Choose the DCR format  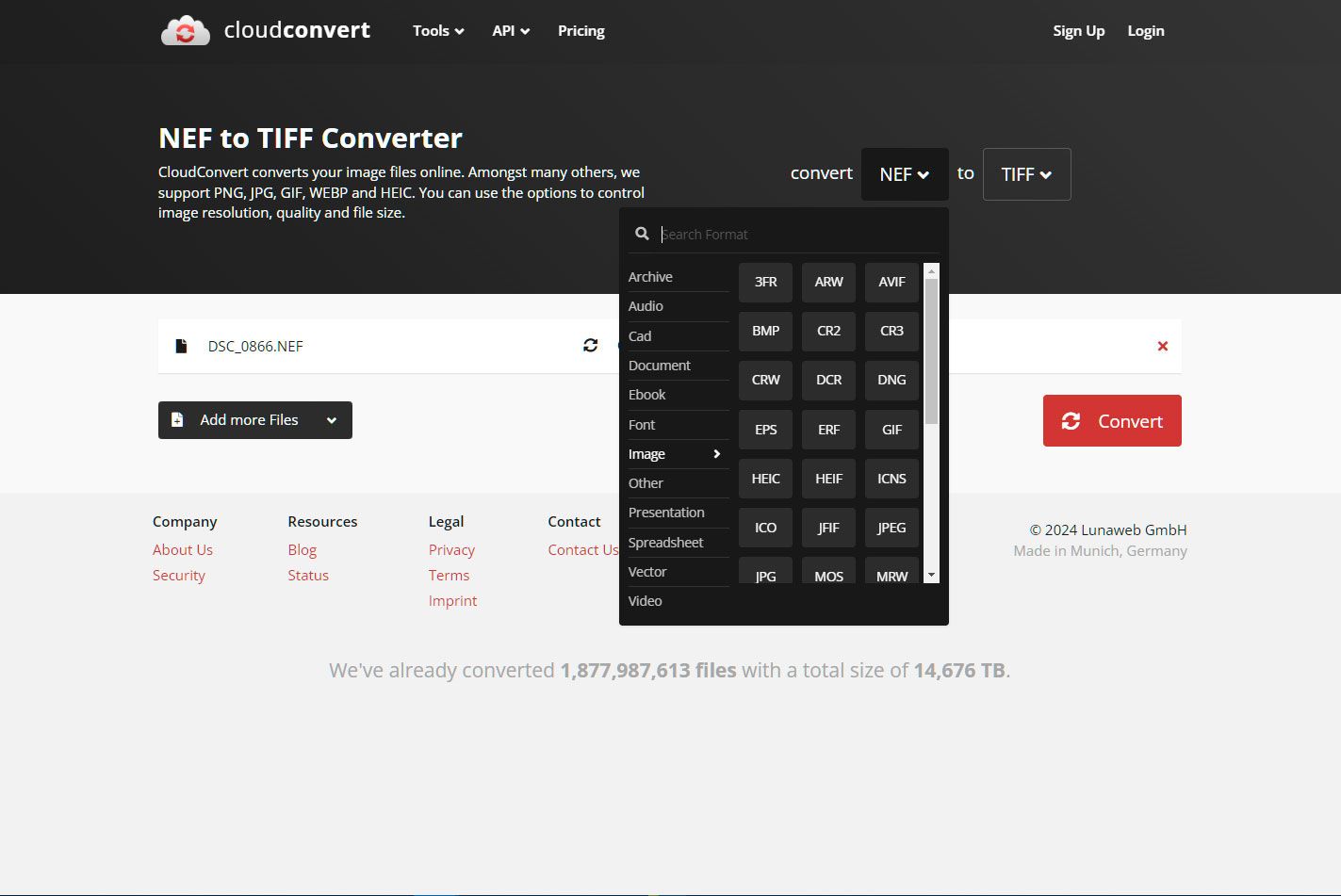pos(828,380)
